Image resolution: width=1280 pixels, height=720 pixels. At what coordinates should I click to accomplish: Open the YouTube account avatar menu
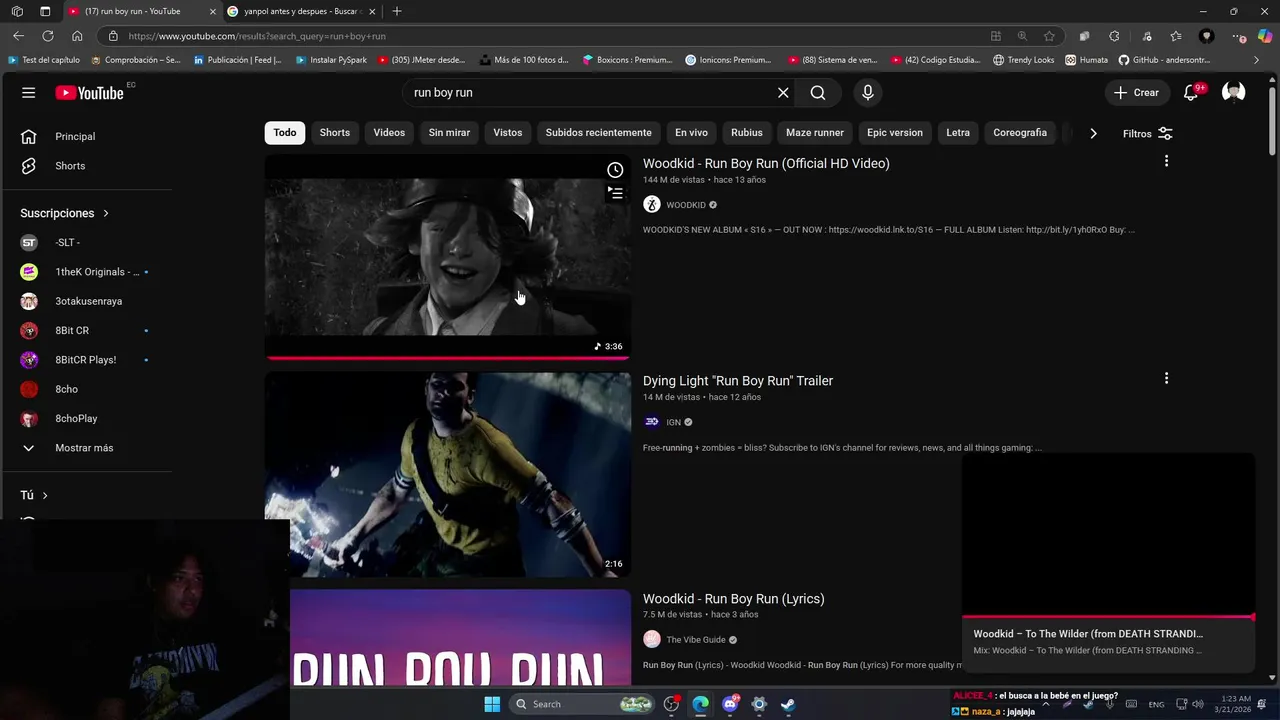(1234, 93)
